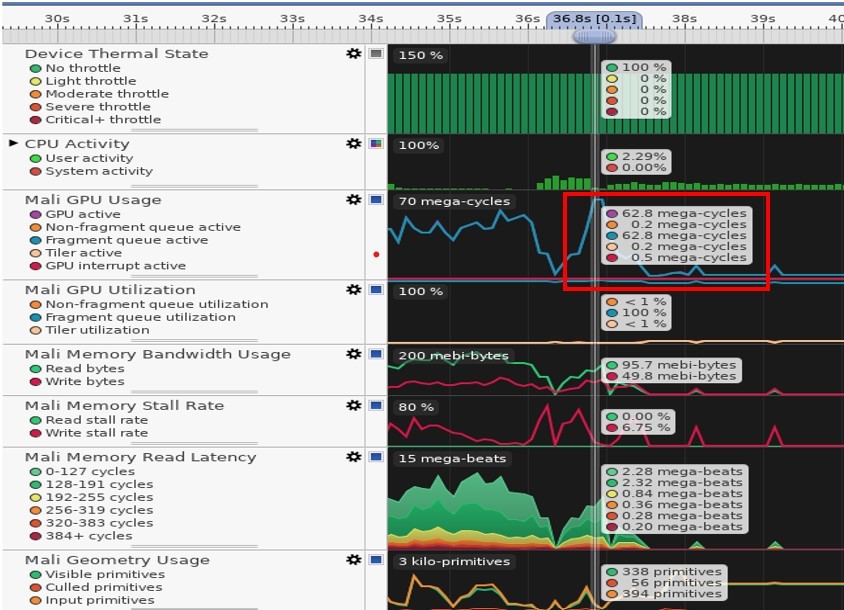Toggle the No throttle series swatch
844x610 pixels.
coord(36,68)
